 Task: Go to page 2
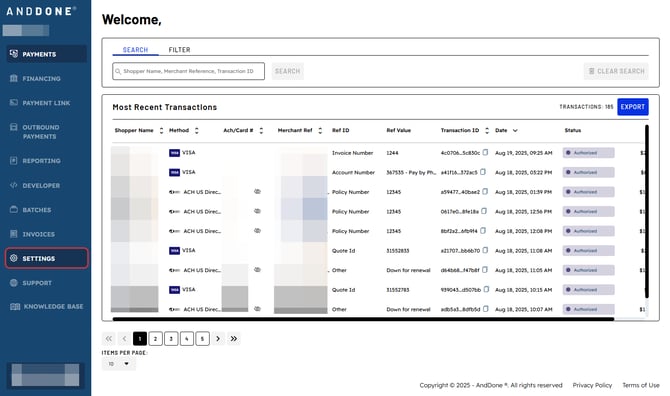pos(156,339)
